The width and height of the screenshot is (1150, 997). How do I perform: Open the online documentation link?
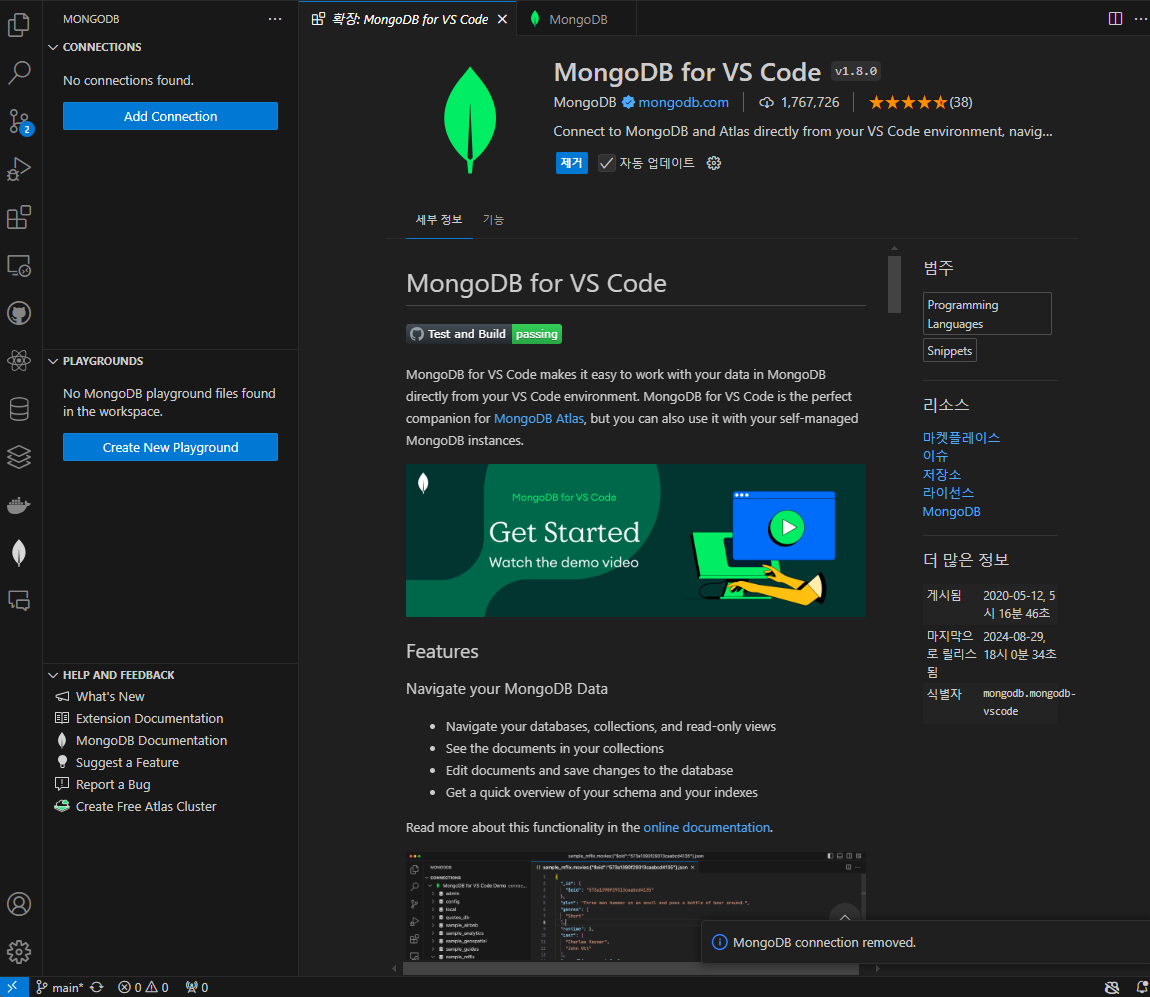[x=706, y=828]
